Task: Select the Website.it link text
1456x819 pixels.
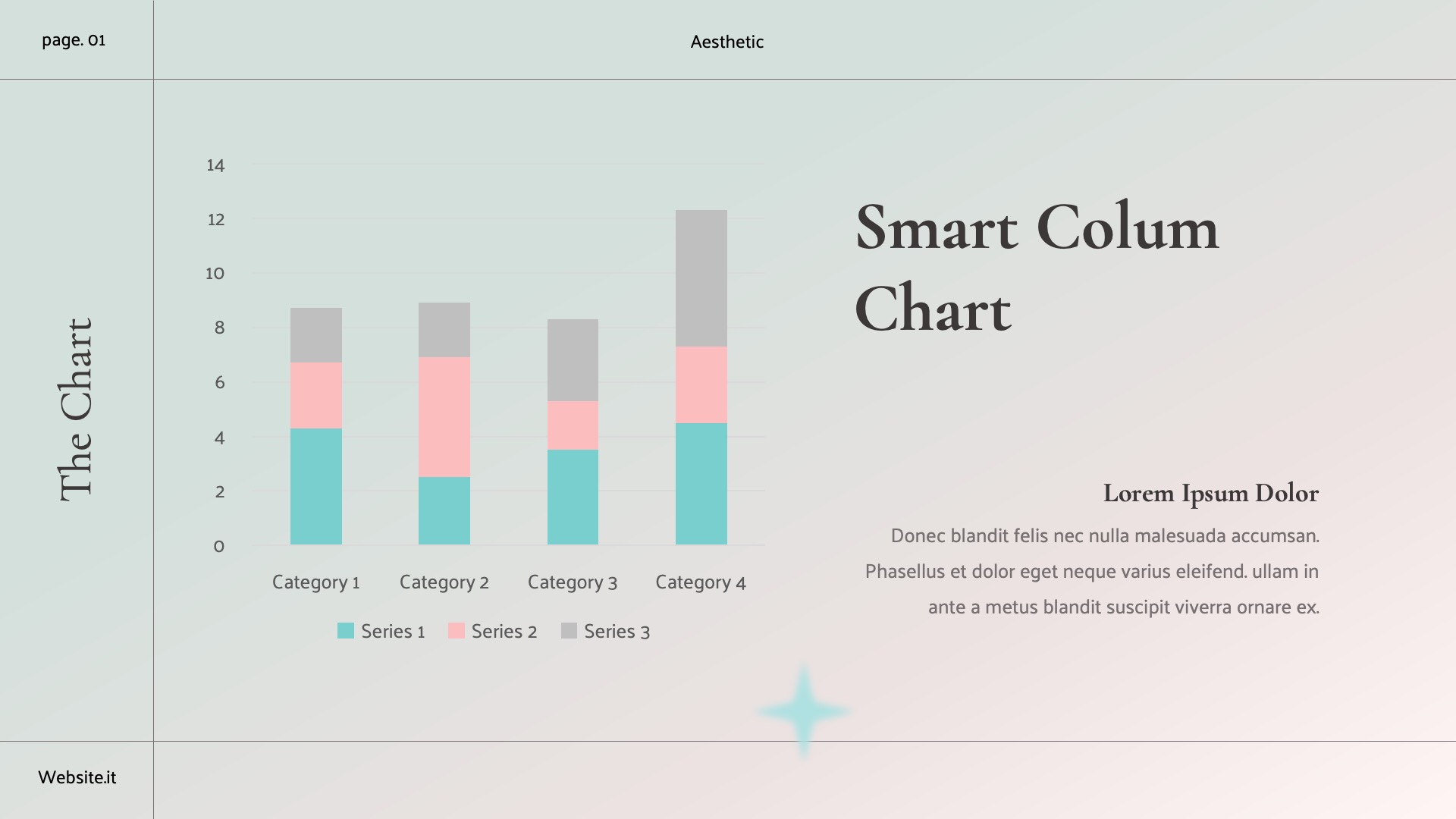Action: coord(77,777)
